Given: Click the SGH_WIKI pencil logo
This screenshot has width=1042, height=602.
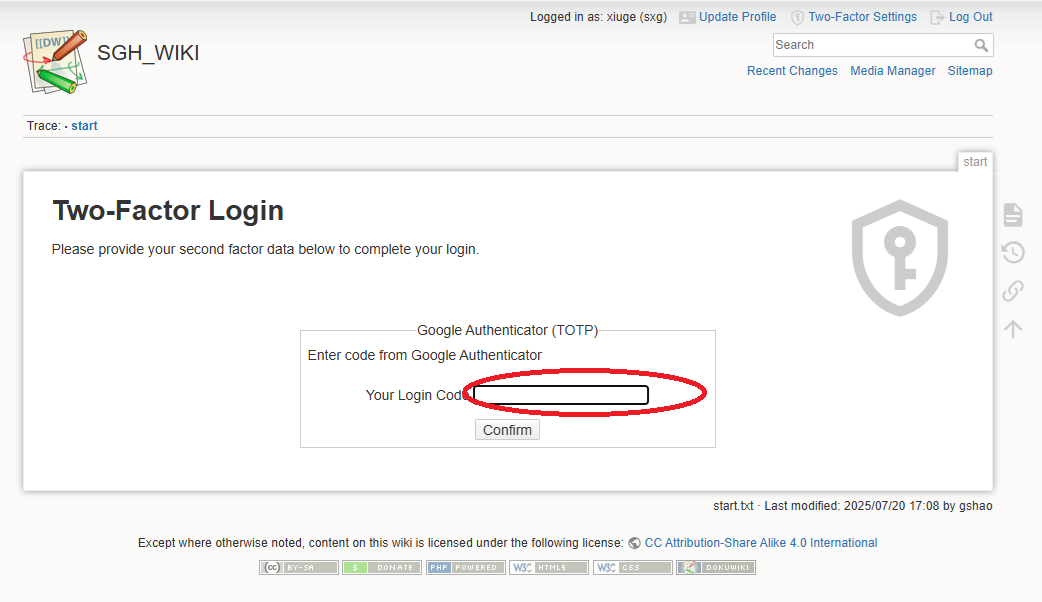Looking at the screenshot, I should 54,61.
